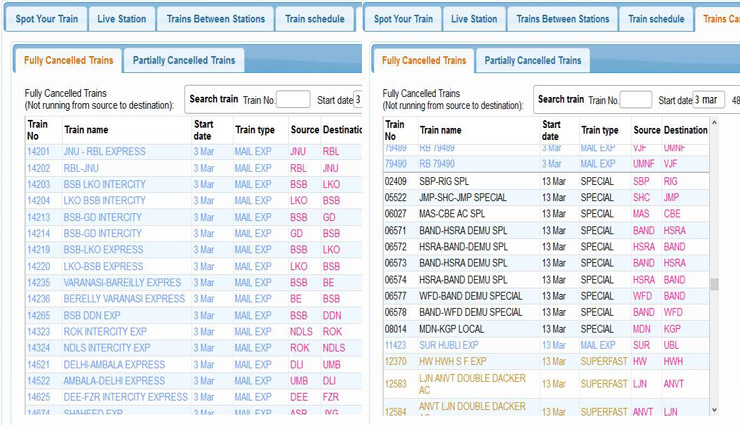The image size is (740, 425).
Task: Click BSB DDN EXP train name
Action: (x=92, y=315)
